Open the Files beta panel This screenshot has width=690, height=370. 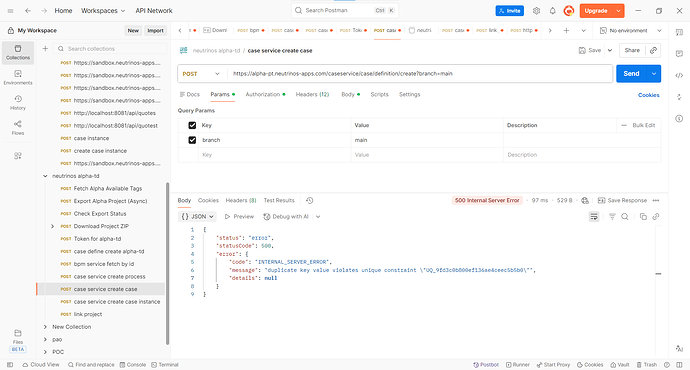pyautogui.click(x=18, y=341)
